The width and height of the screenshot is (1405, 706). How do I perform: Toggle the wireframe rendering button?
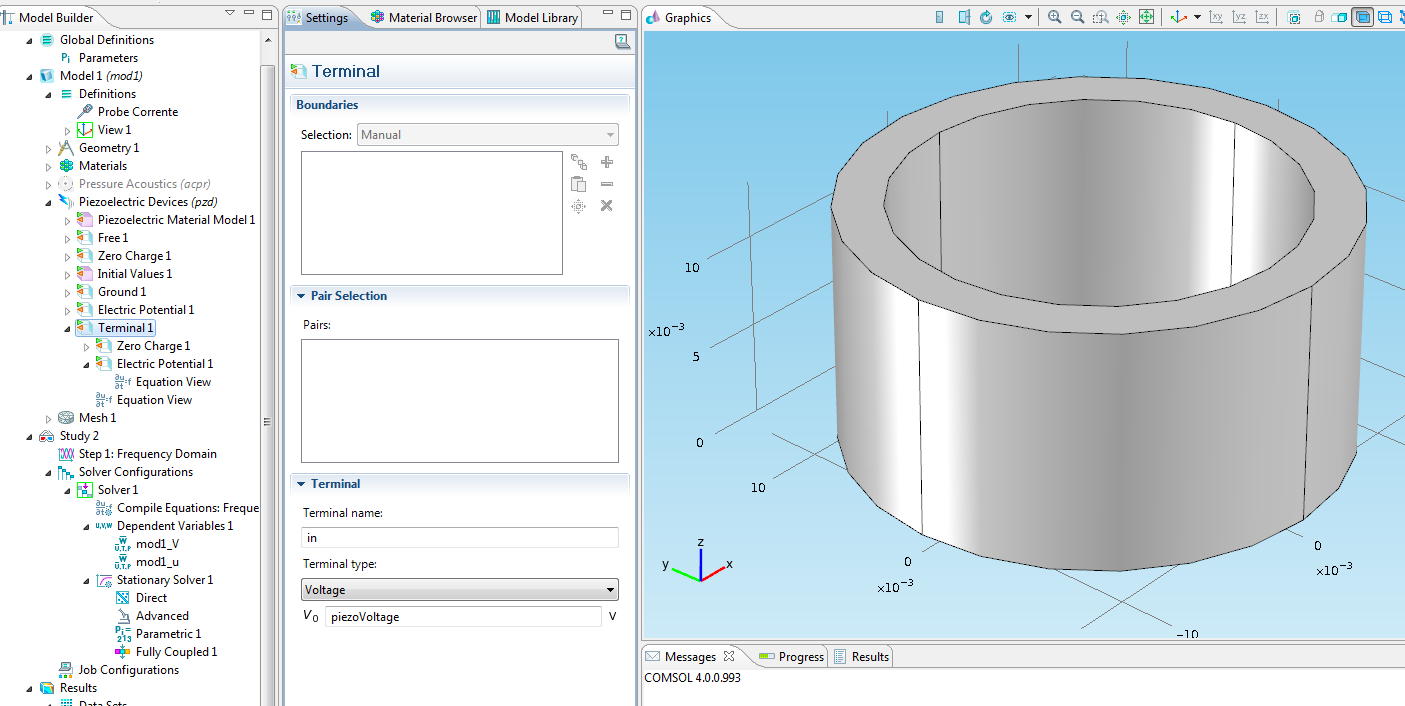(x=1385, y=17)
